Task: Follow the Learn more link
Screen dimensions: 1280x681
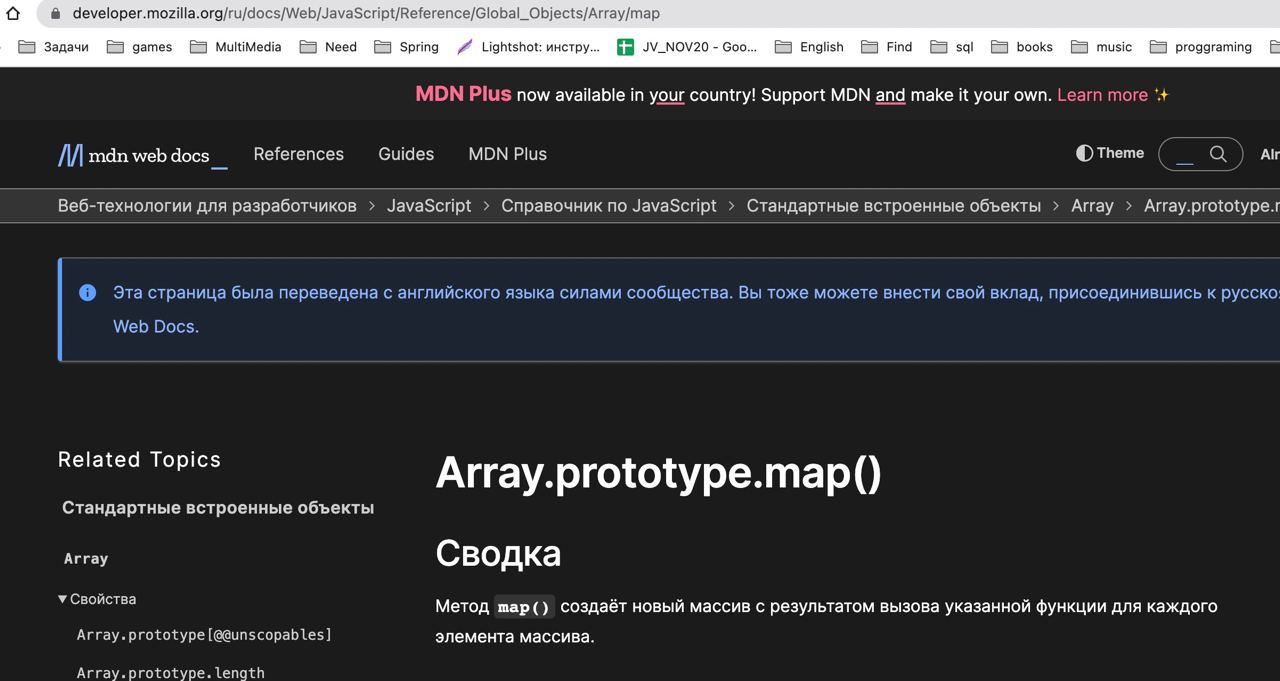Action: [x=1102, y=95]
